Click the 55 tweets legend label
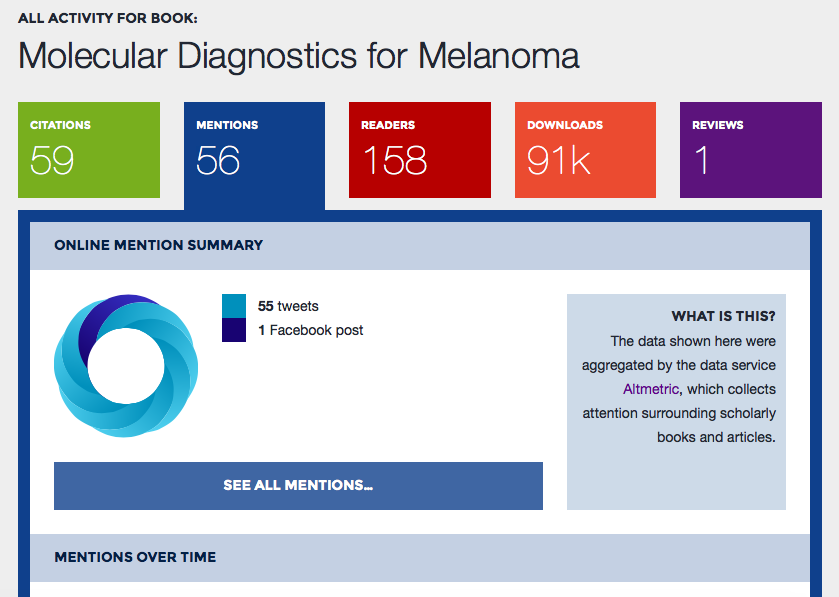The height and width of the screenshot is (597, 839). point(288,306)
